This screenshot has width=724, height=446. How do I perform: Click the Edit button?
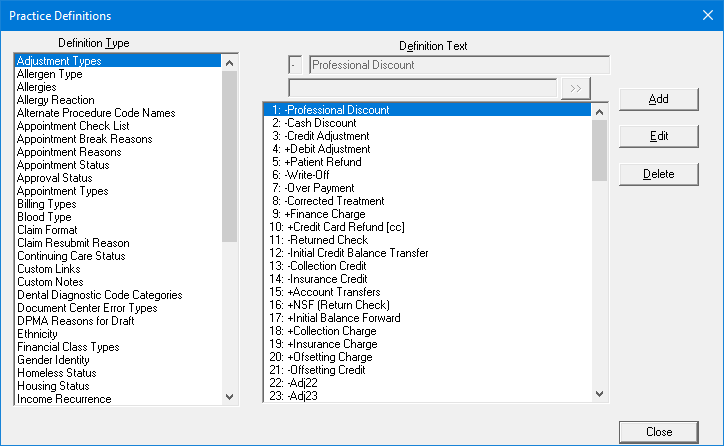[658, 136]
